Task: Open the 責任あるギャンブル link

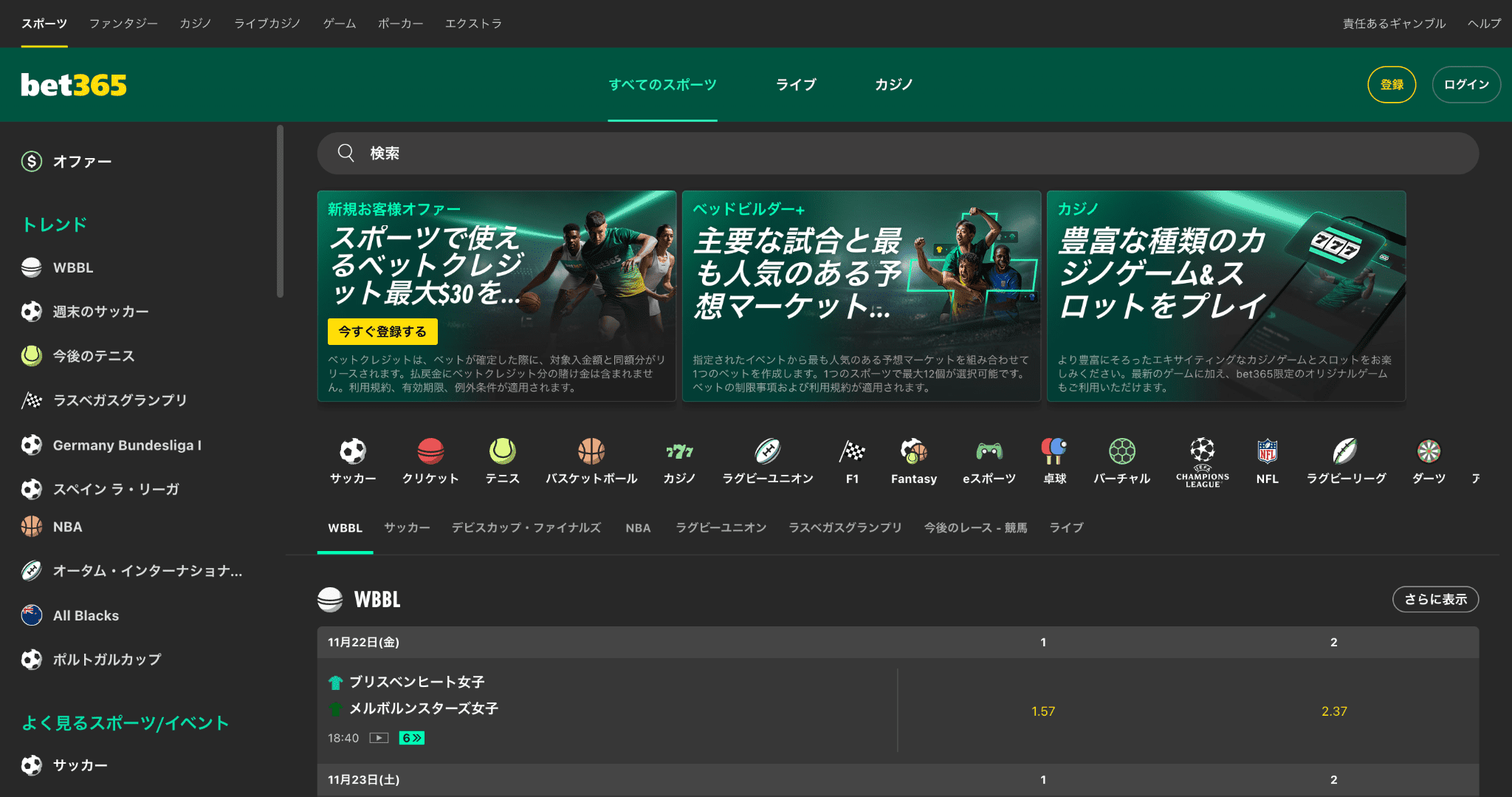Action: [x=1394, y=24]
